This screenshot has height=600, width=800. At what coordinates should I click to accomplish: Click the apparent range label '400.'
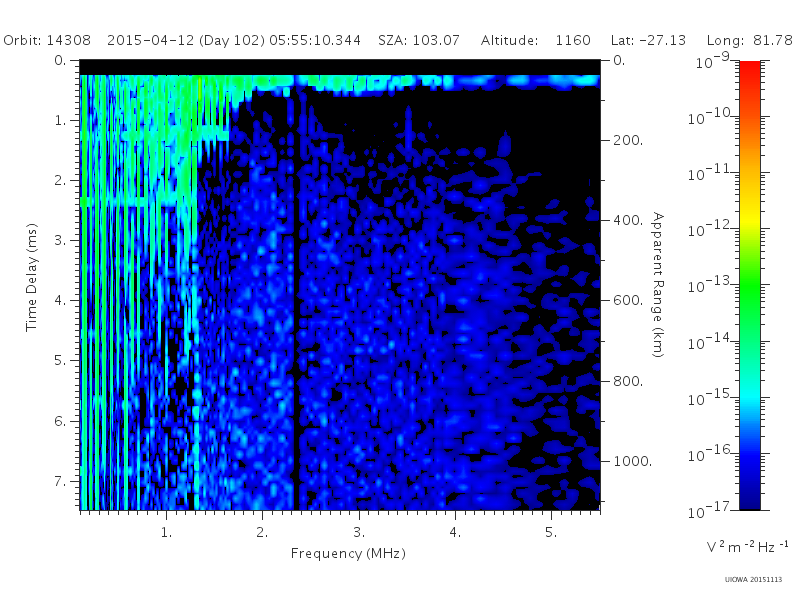tap(628, 220)
